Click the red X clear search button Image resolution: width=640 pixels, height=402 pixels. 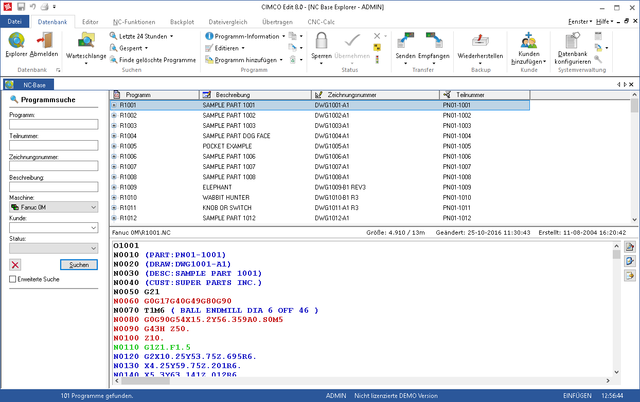click(x=15, y=265)
